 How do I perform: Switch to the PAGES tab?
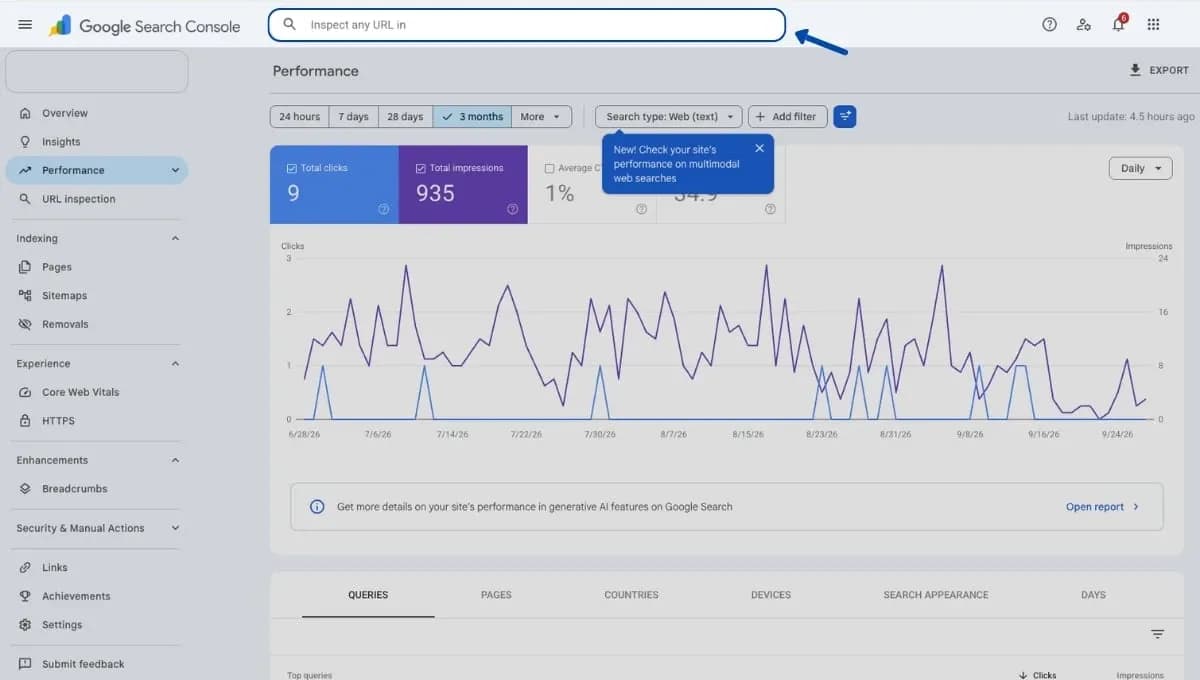pos(496,595)
